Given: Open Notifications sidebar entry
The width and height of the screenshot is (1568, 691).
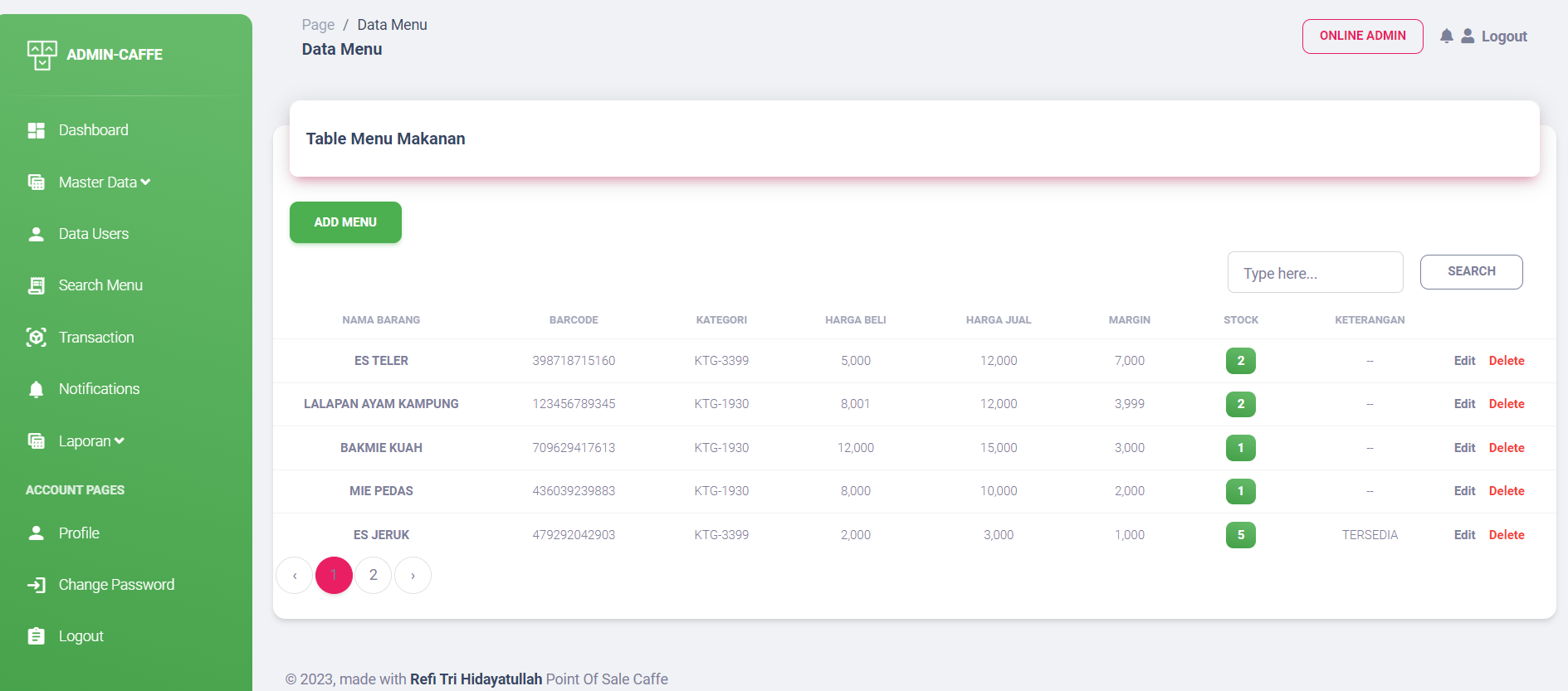Looking at the screenshot, I should (99, 389).
